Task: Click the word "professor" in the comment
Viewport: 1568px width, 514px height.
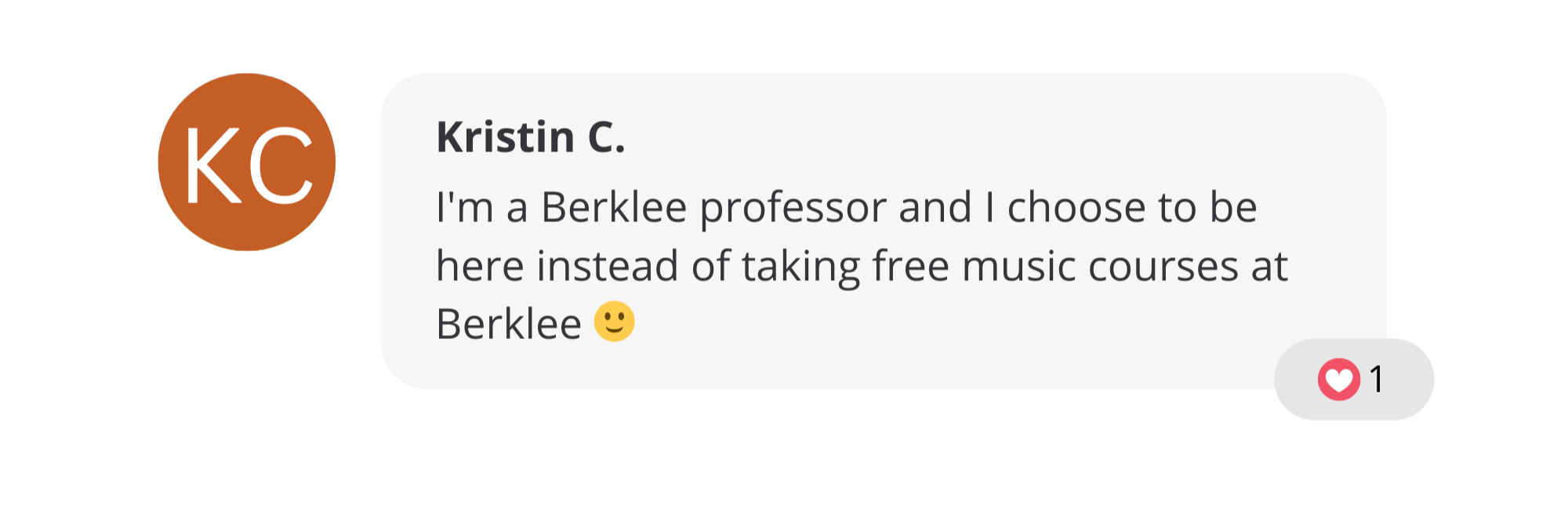Action: pyautogui.click(x=792, y=209)
